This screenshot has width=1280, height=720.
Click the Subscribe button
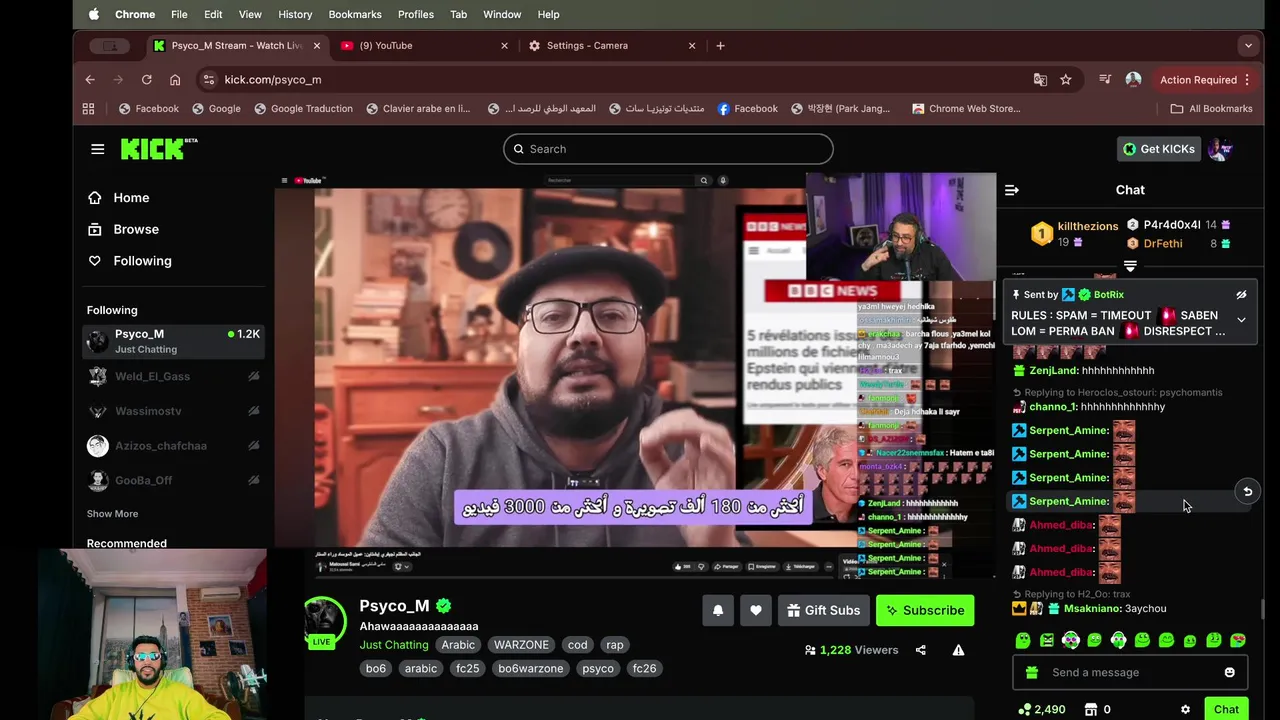click(925, 610)
